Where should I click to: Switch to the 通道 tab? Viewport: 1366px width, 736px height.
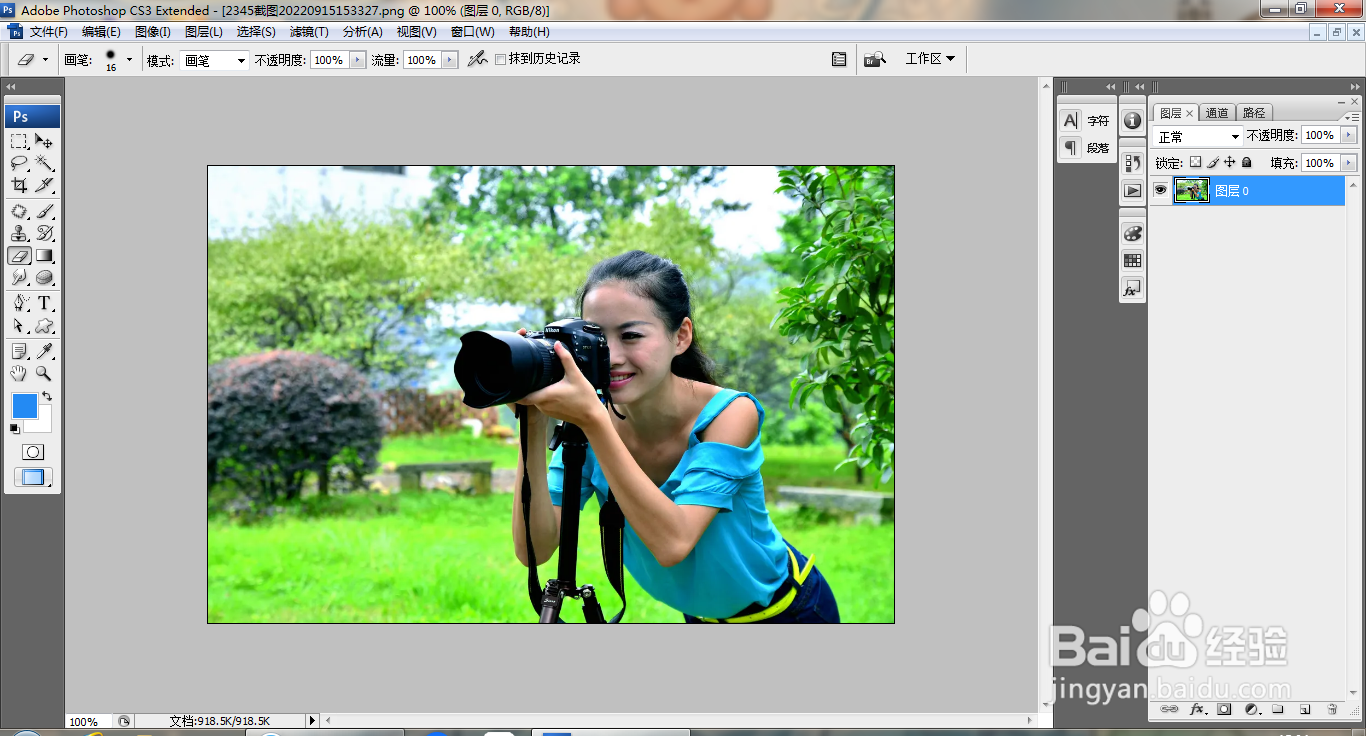click(1217, 113)
